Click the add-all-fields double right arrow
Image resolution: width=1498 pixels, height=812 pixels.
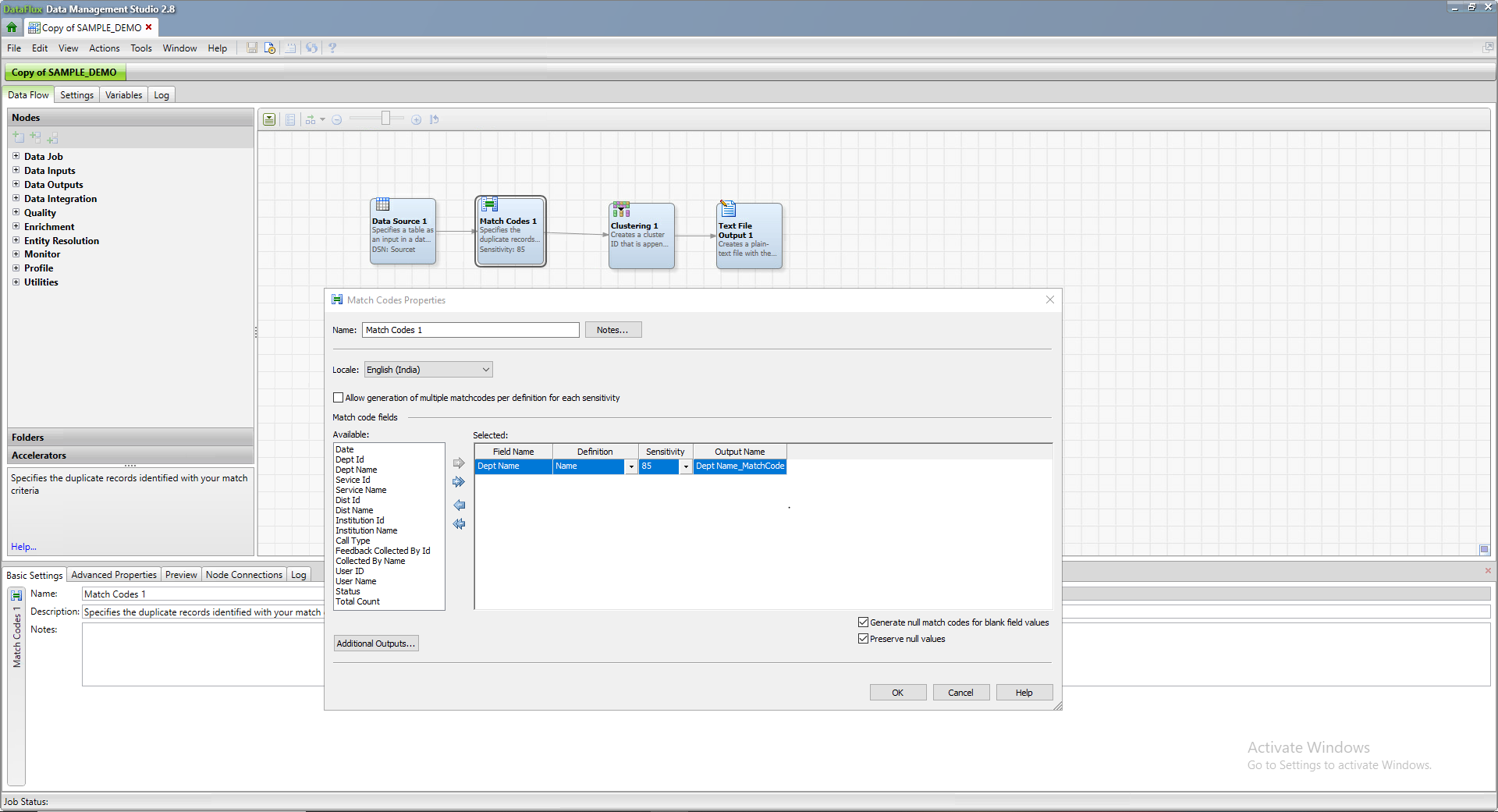point(459,482)
